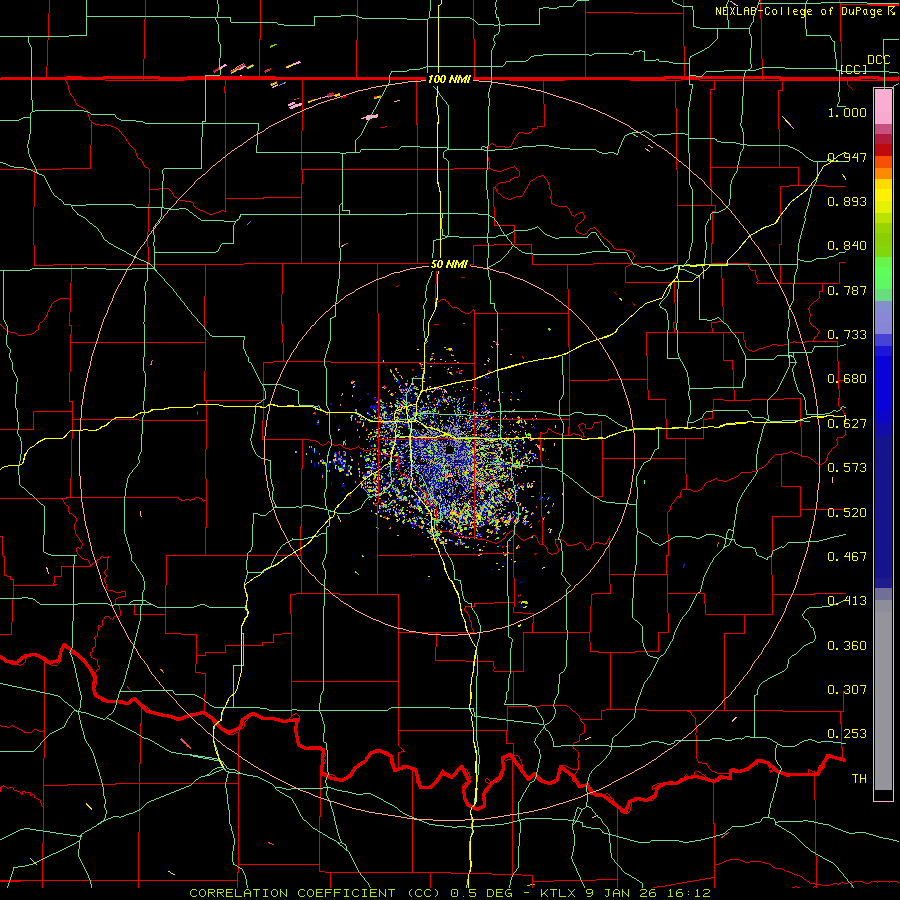This screenshot has height=900, width=900.
Task: Click the lavender segment of the color scale
Action: point(883,317)
